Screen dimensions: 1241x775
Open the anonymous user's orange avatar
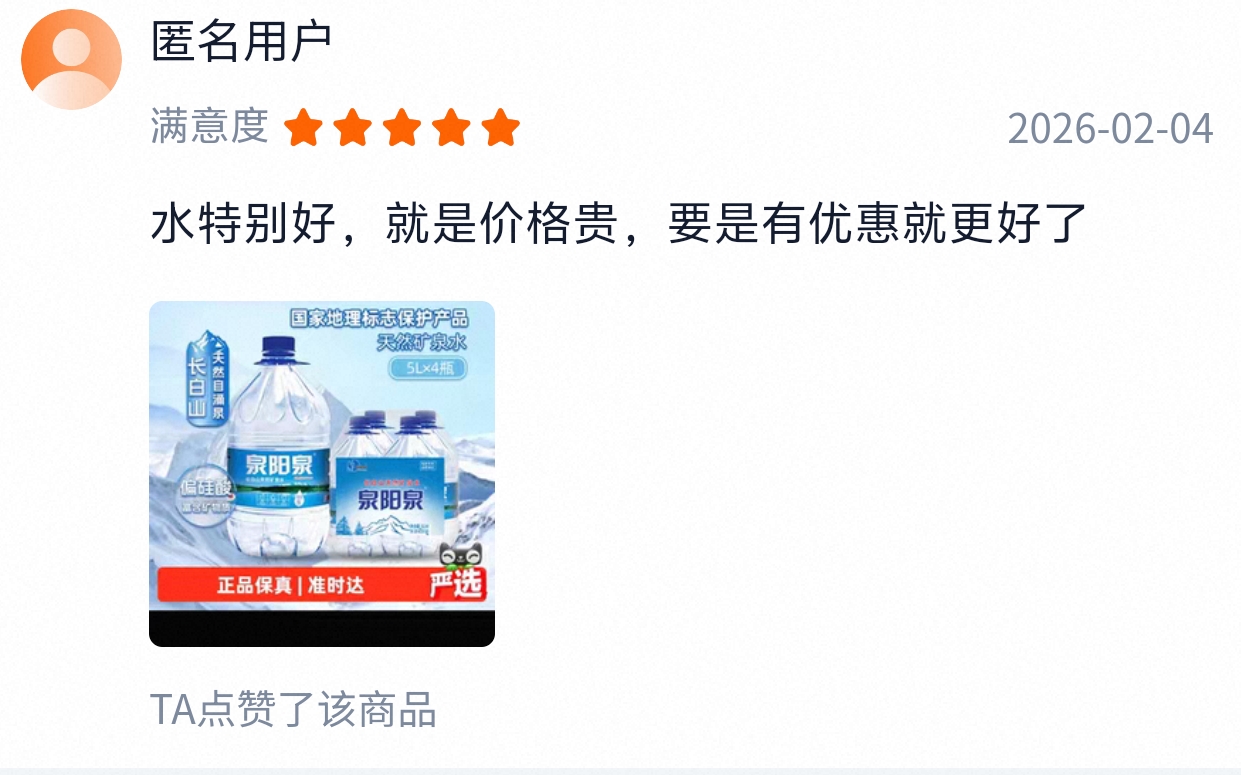[71, 59]
